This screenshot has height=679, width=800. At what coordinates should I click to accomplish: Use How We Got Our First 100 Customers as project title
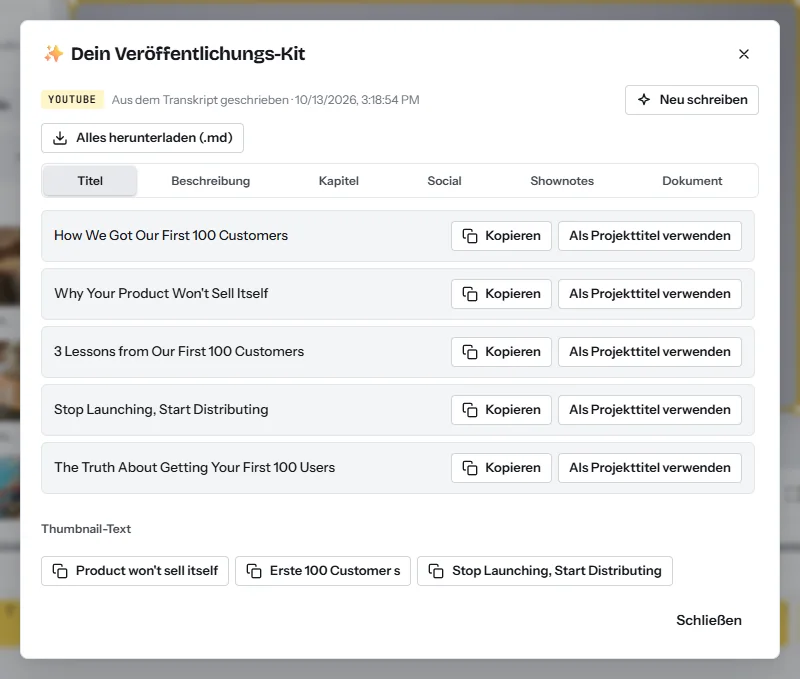tap(649, 236)
